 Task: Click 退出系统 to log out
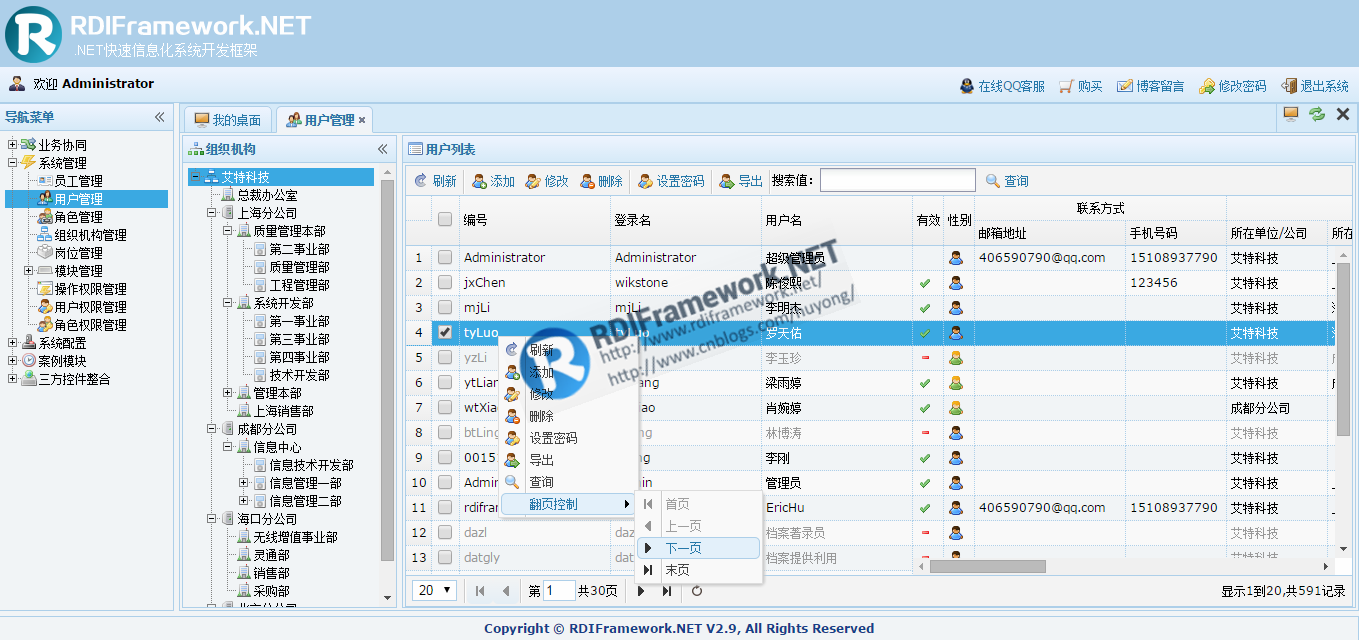click(1315, 86)
